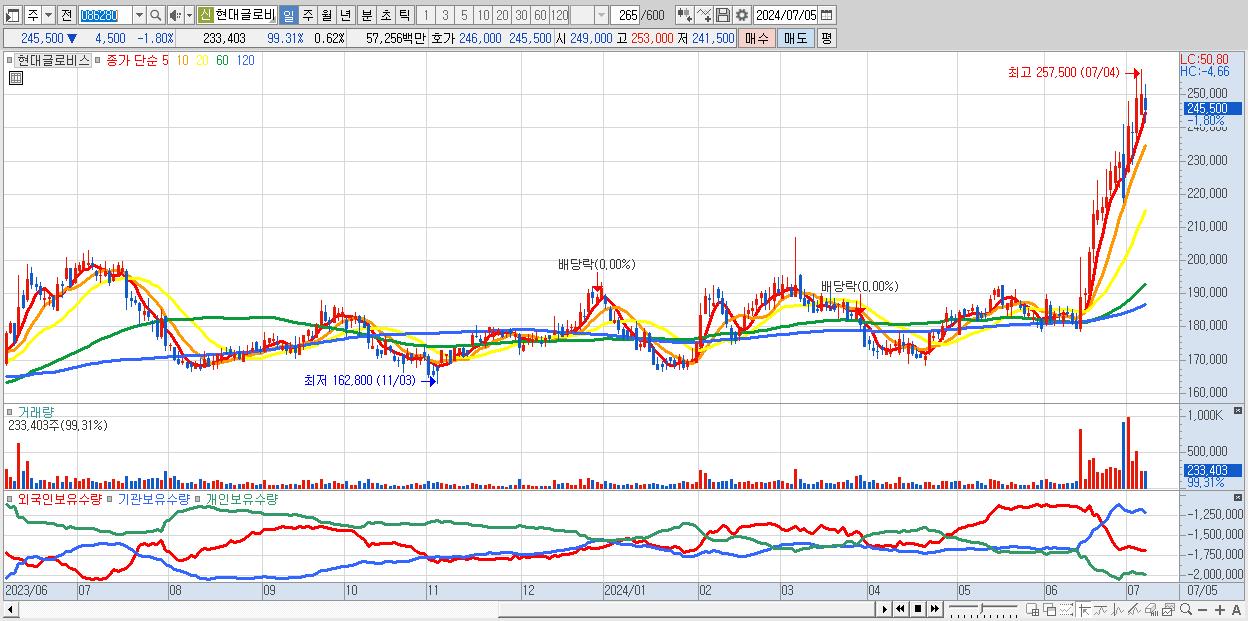Screen dimensions: 1248x621
Task: Choose the 5 interval button
Action: tap(464, 15)
